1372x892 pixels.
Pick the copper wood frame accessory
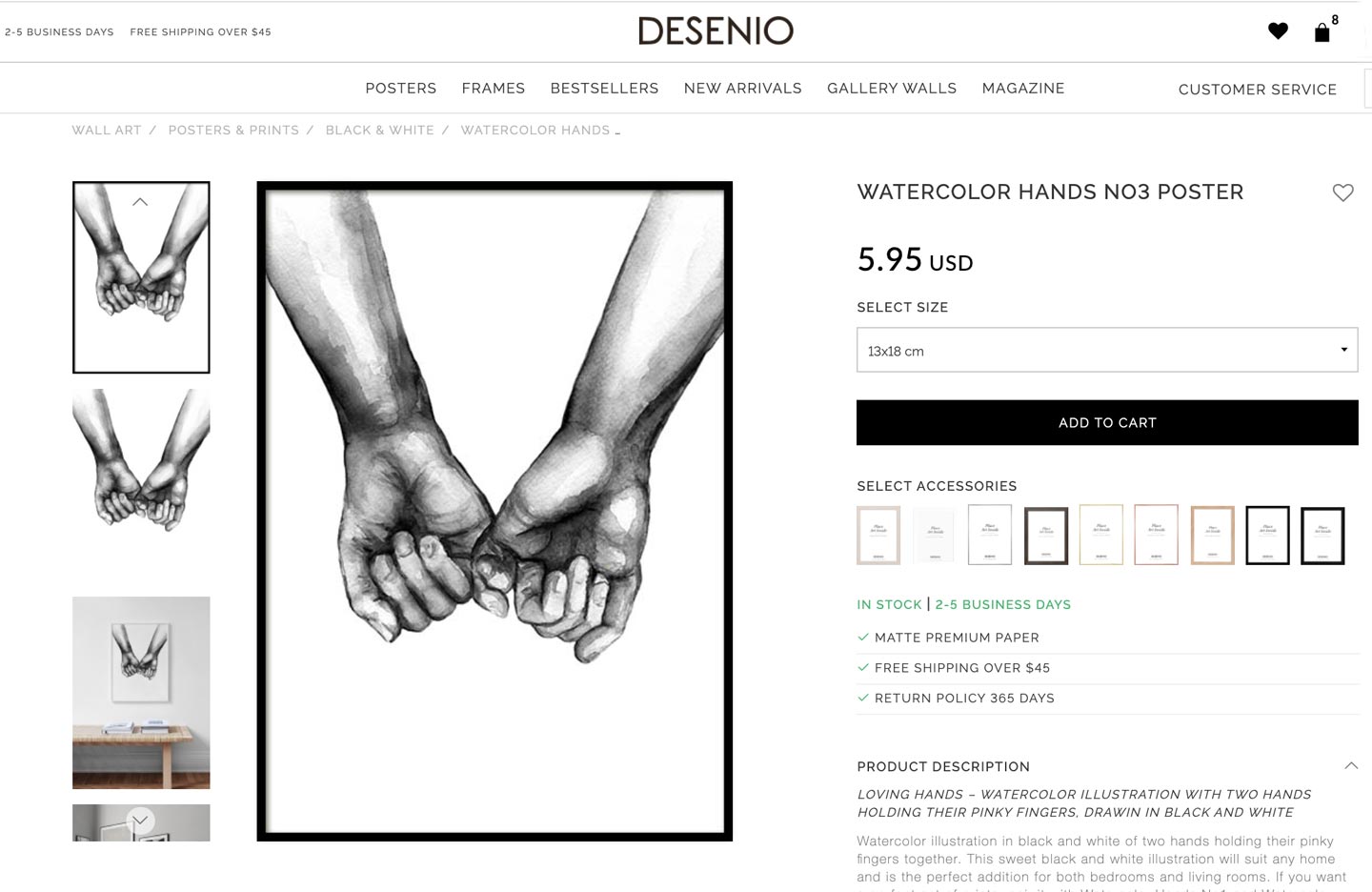(x=1212, y=536)
